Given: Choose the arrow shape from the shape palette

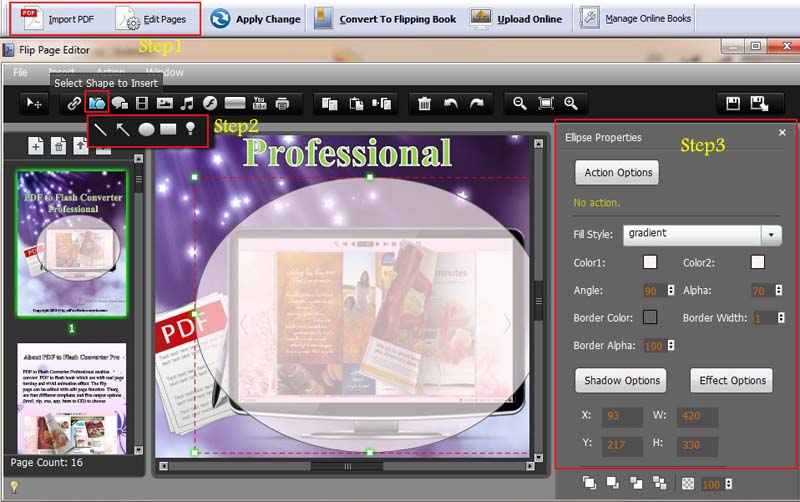Looking at the screenshot, I should pos(123,130).
